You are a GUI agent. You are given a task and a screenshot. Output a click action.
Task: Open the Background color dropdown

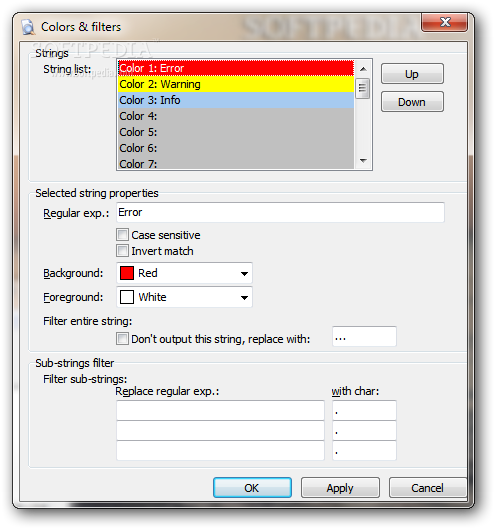[184, 273]
